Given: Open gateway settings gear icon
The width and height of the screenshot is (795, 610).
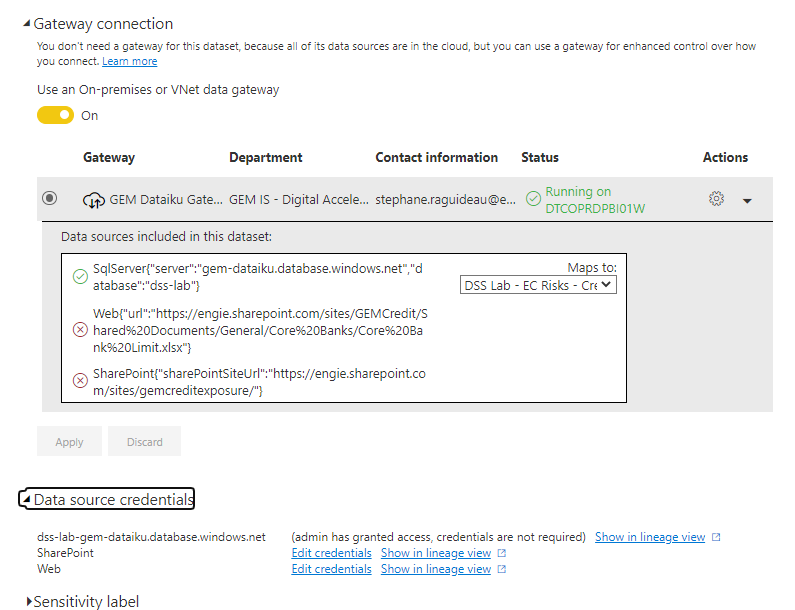Looking at the screenshot, I should coord(716,199).
